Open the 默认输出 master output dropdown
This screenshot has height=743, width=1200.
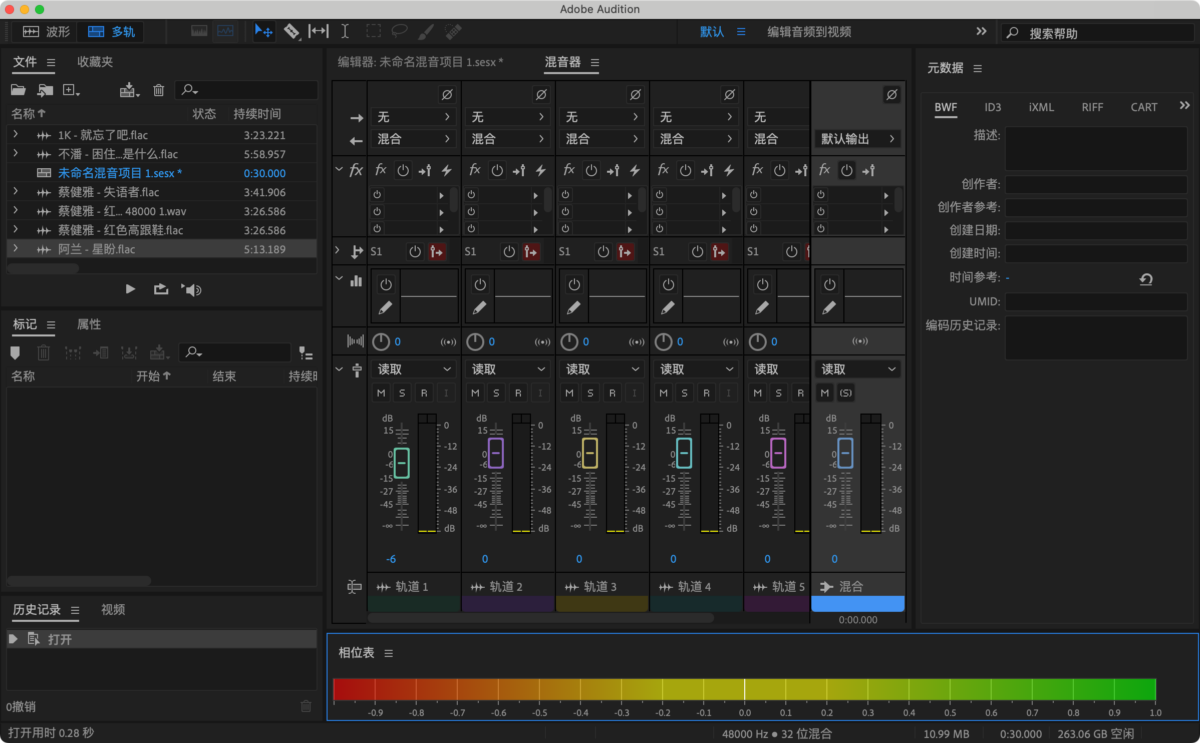pos(858,139)
